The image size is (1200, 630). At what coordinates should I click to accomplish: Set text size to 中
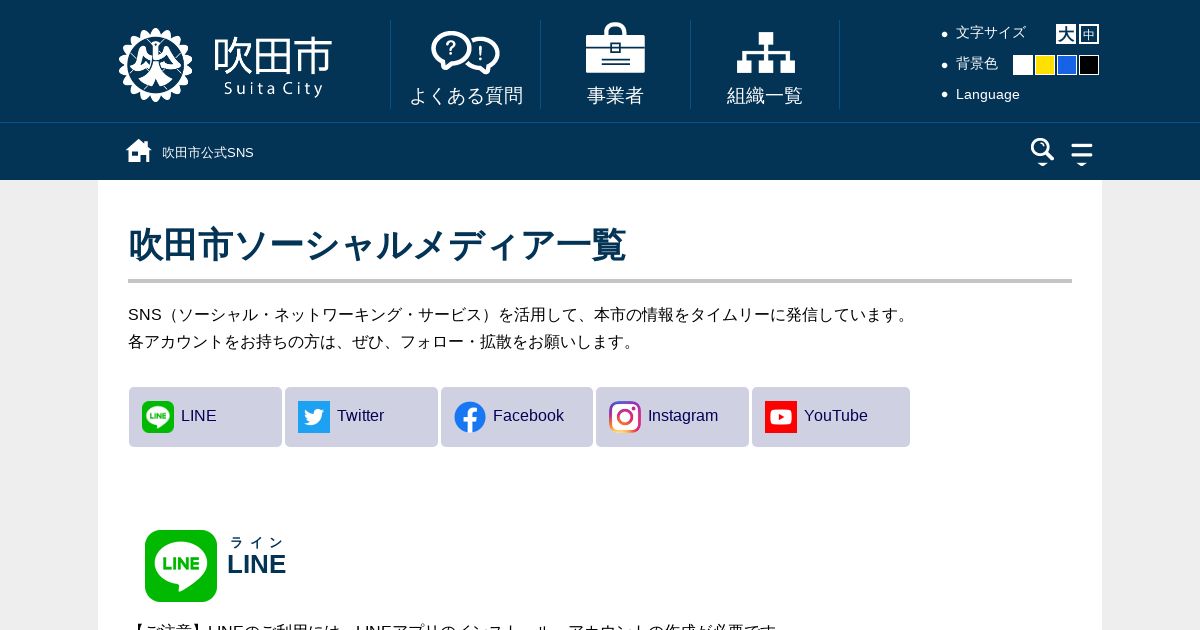[1089, 34]
